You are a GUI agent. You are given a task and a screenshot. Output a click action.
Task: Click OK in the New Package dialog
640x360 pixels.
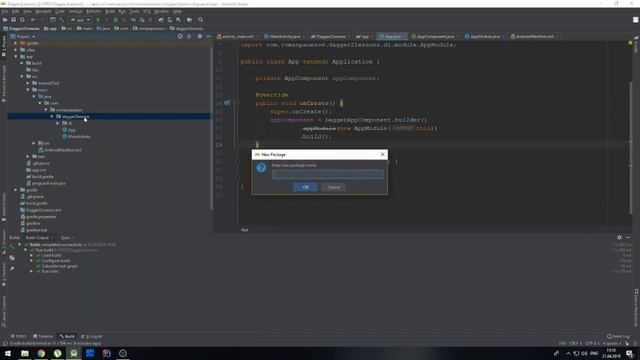point(305,187)
